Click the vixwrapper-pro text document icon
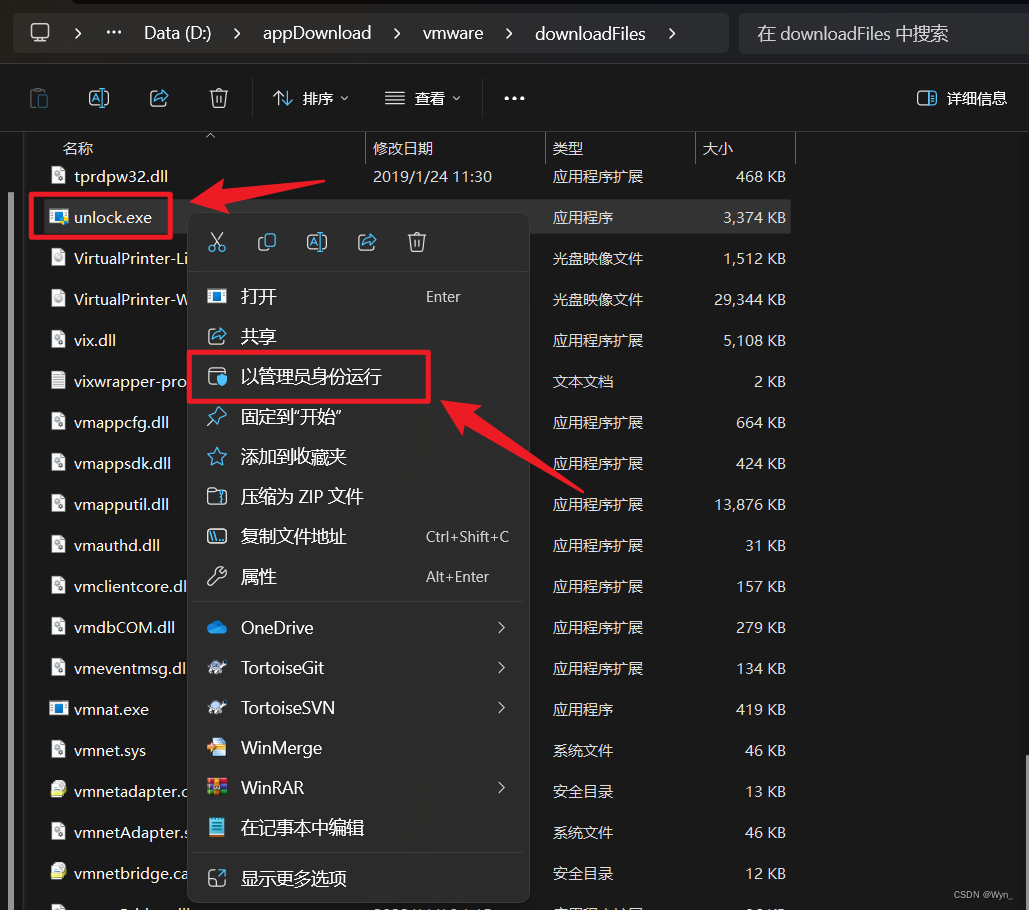This screenshot has height=910, width=1029. (x=58, y=380)
